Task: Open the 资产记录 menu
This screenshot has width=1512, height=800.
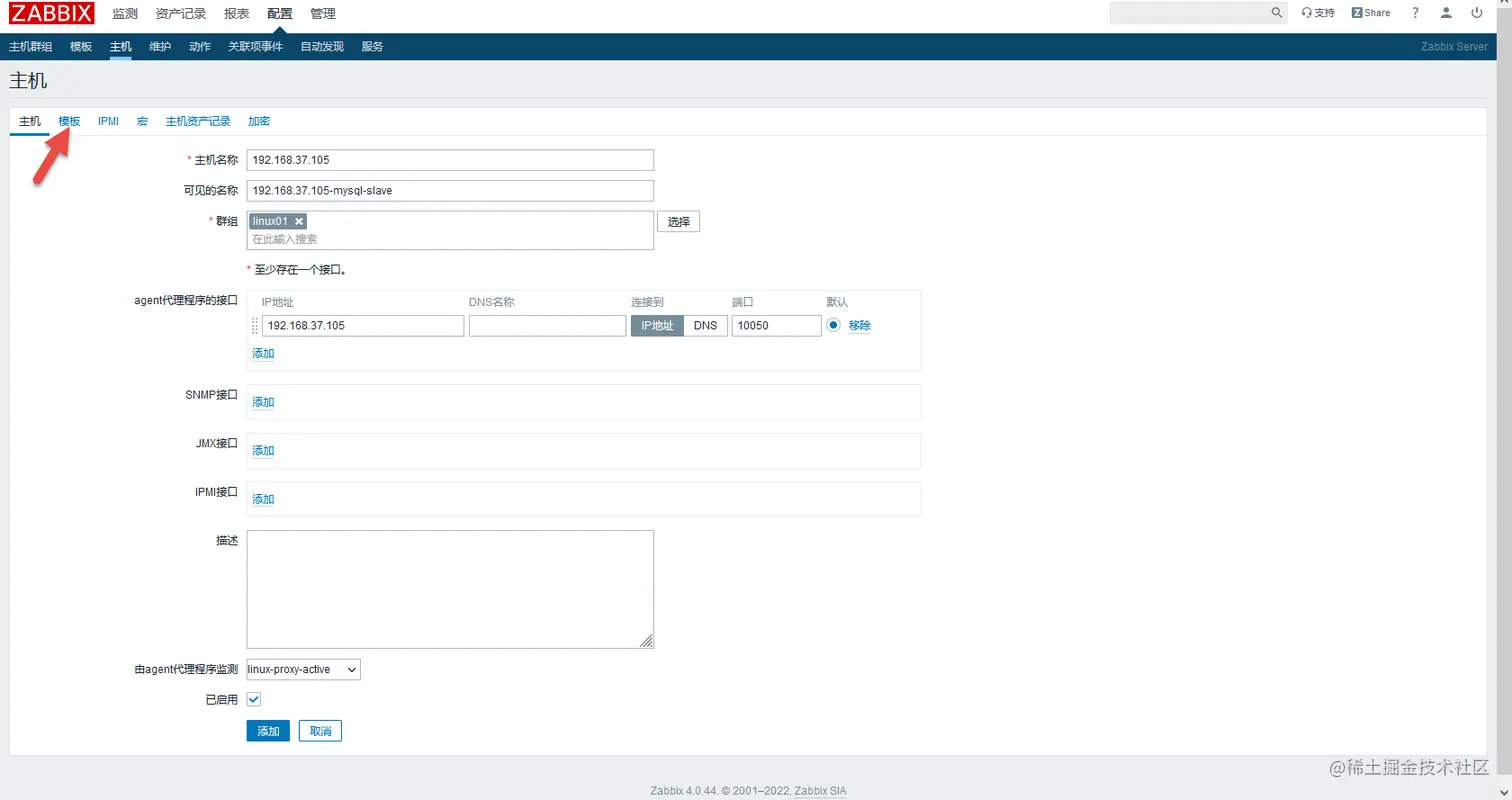Action: [181, 14]
